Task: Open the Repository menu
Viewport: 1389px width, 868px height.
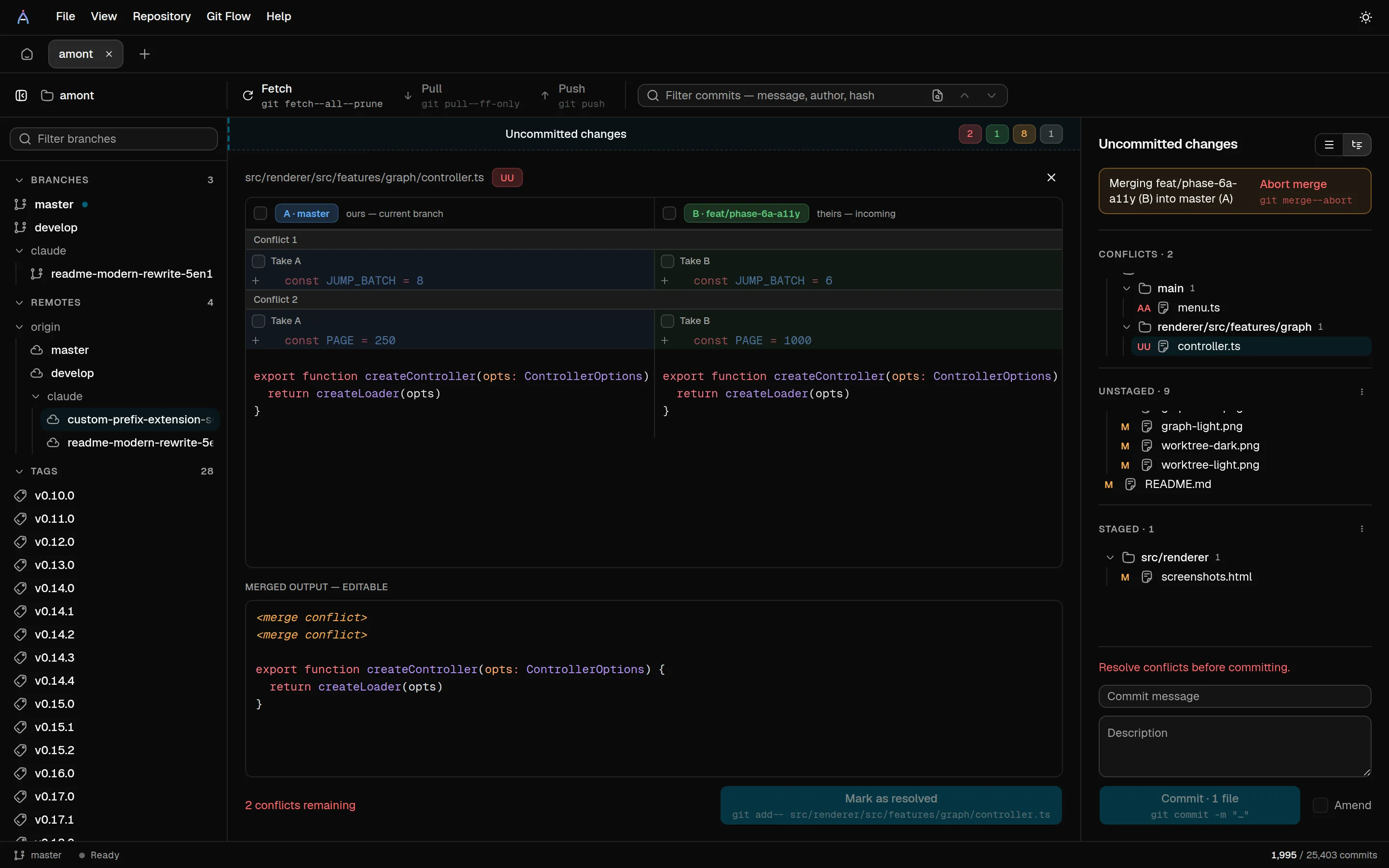Action: pyautogui.click(x=162, y=17)
